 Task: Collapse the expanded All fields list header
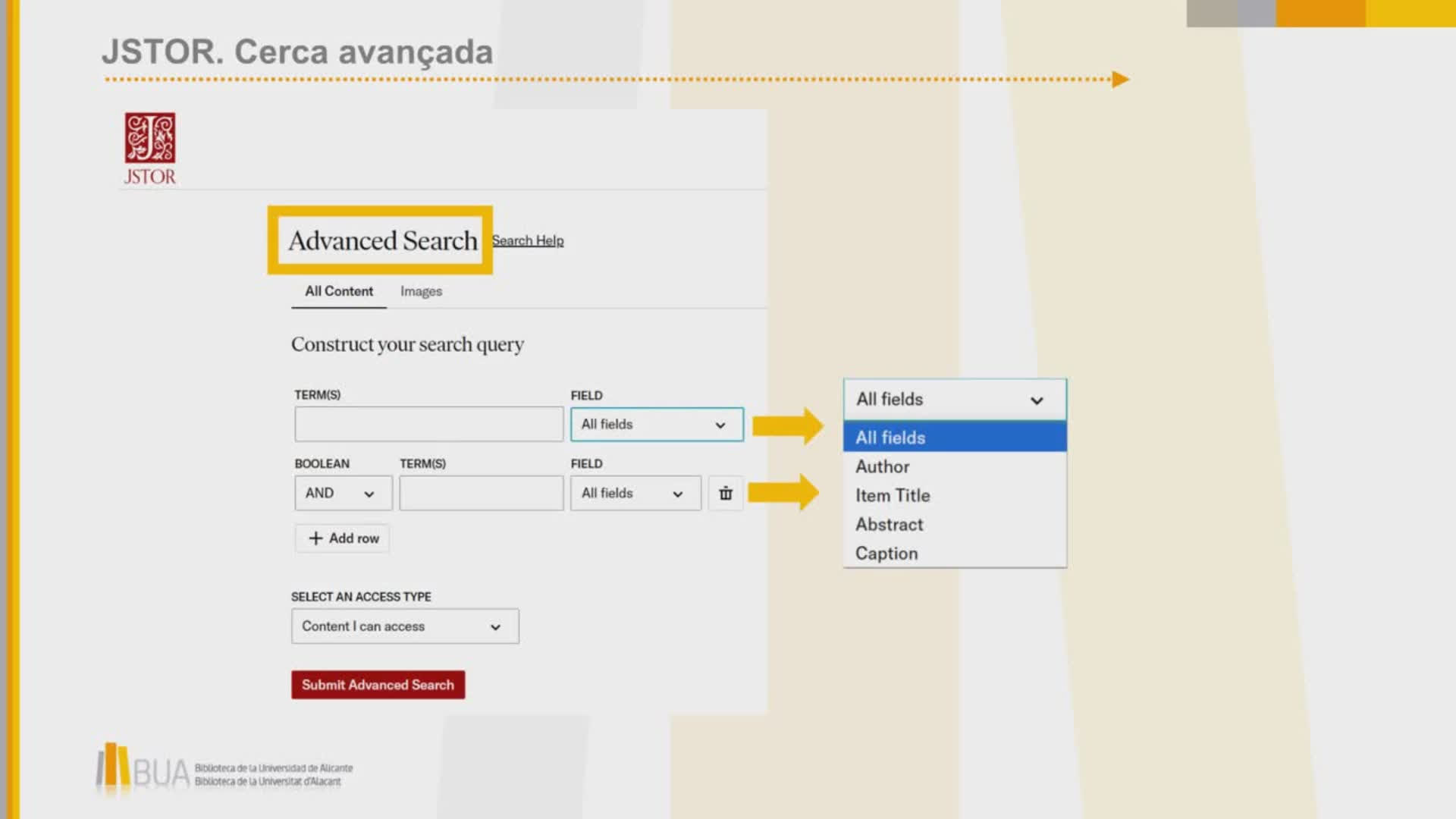[x=954, y=400]
